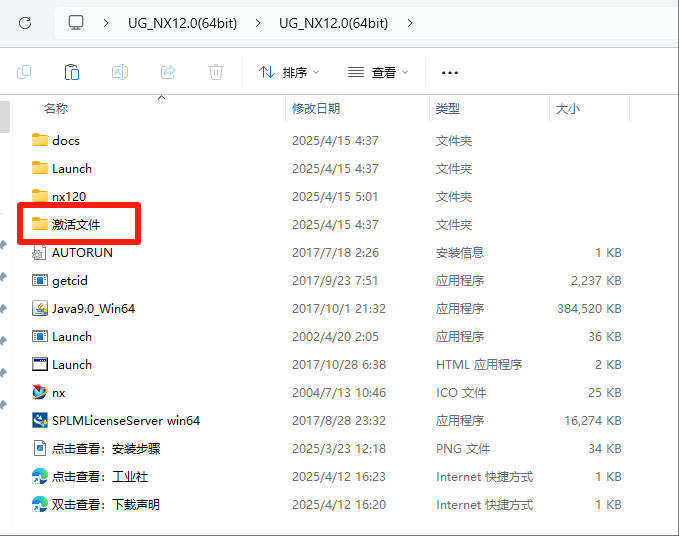Click the Paste clipboard toolbar icon

[72, 72]
